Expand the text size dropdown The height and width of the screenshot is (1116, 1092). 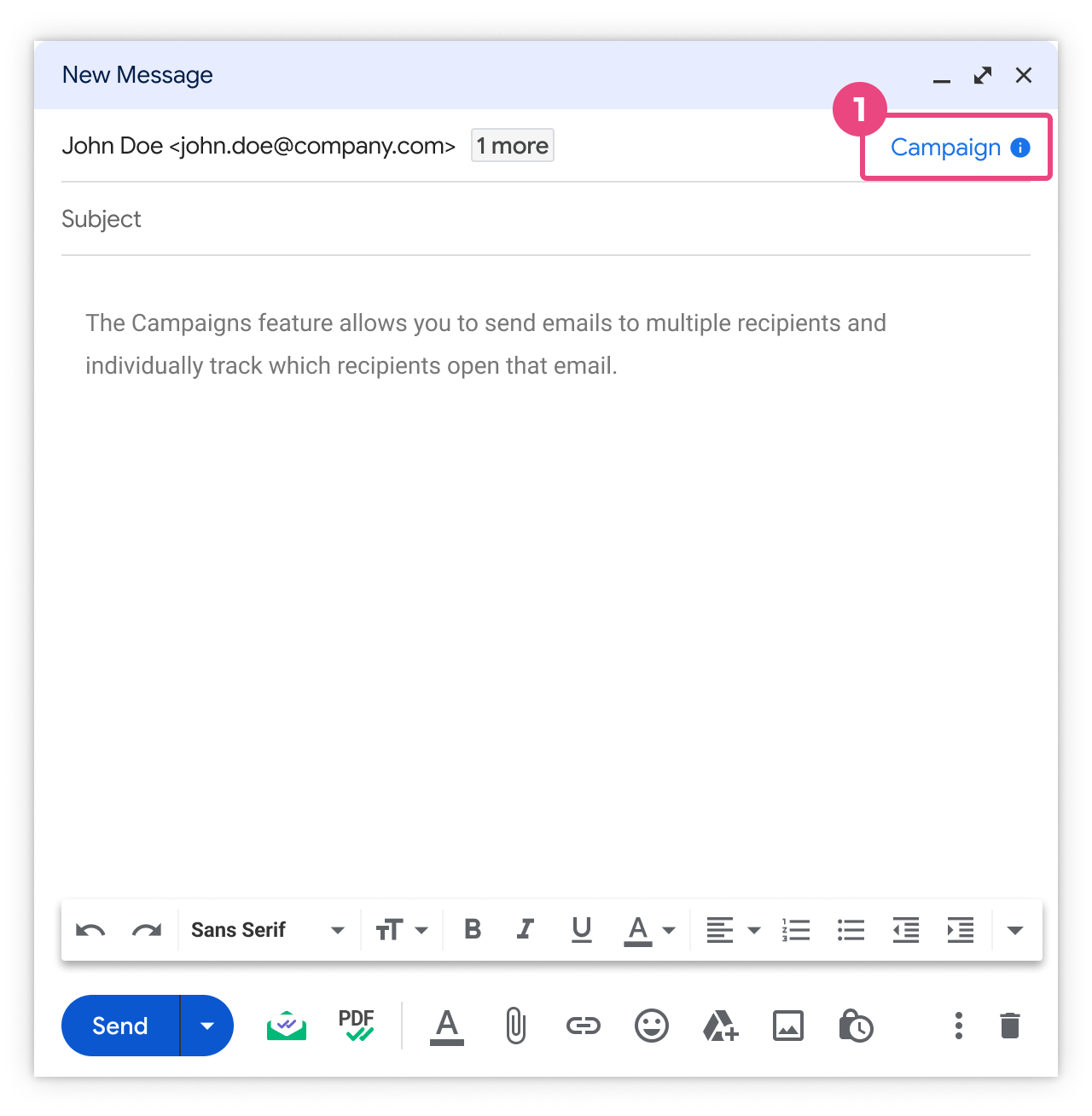(x=402, y=930)
